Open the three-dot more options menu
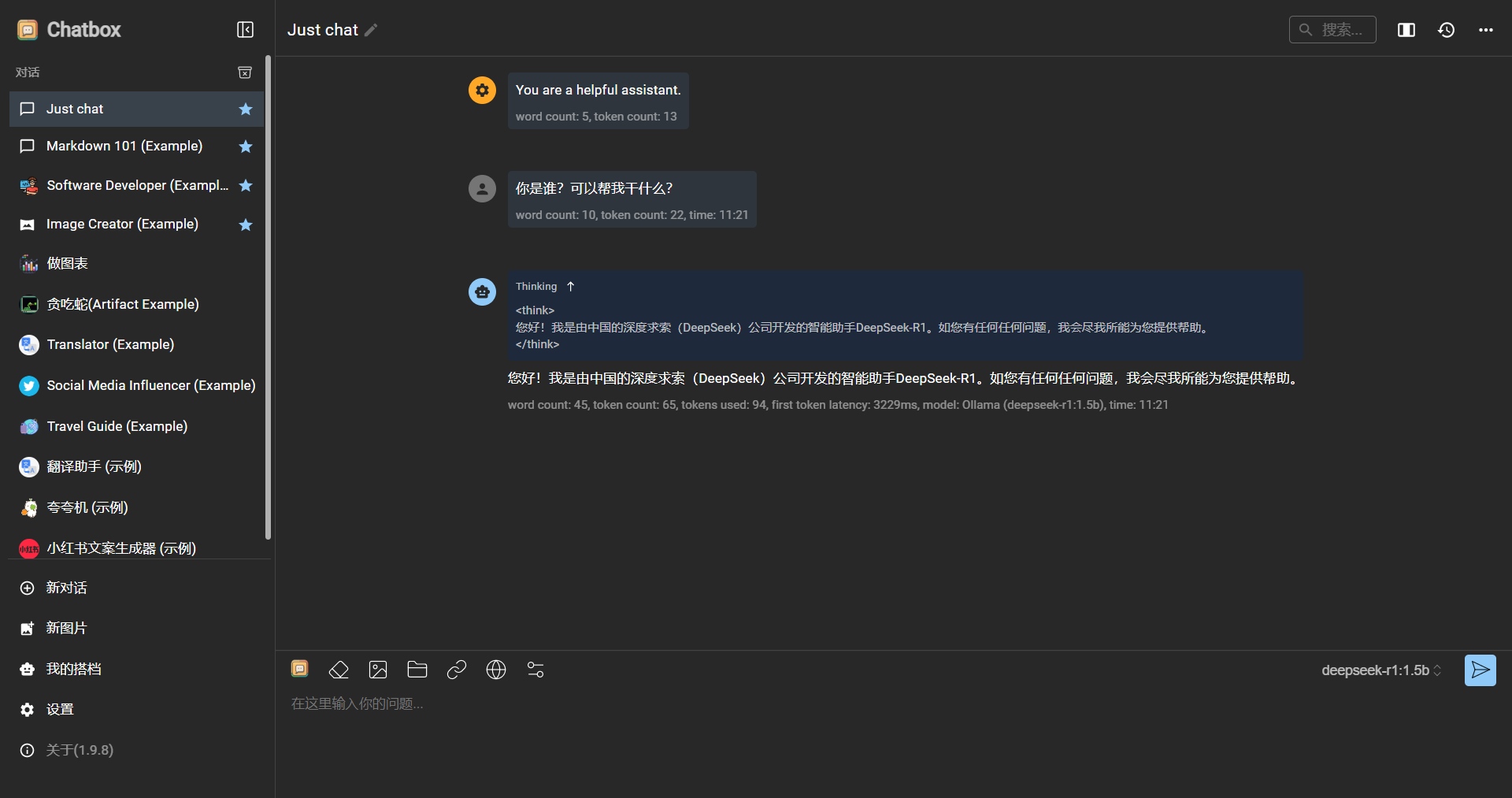This screenshot has height=798, width=1512. tap(1486, 30)
